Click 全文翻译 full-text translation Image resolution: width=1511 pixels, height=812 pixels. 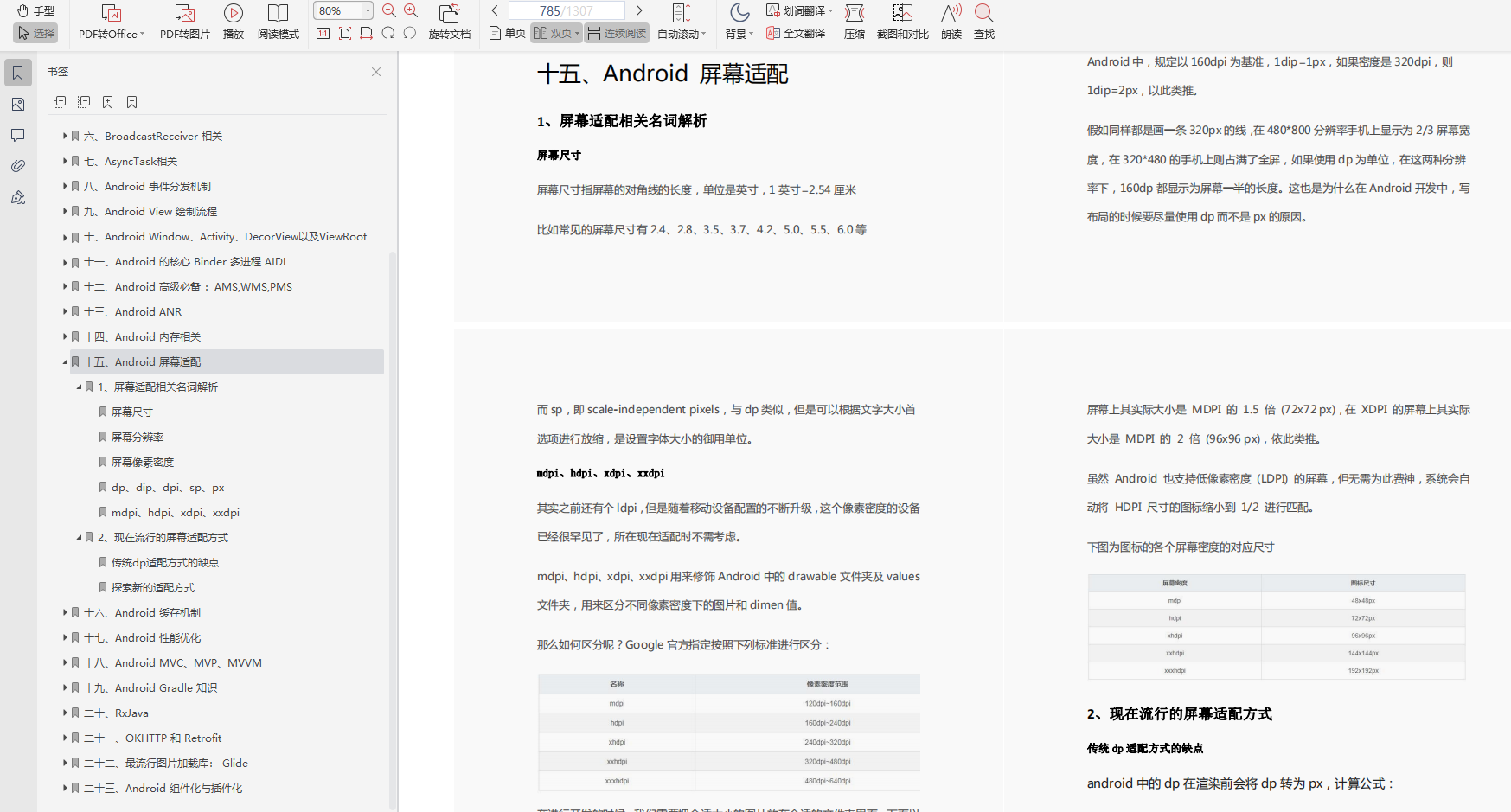pyautogui.click(x=796, y=33)
